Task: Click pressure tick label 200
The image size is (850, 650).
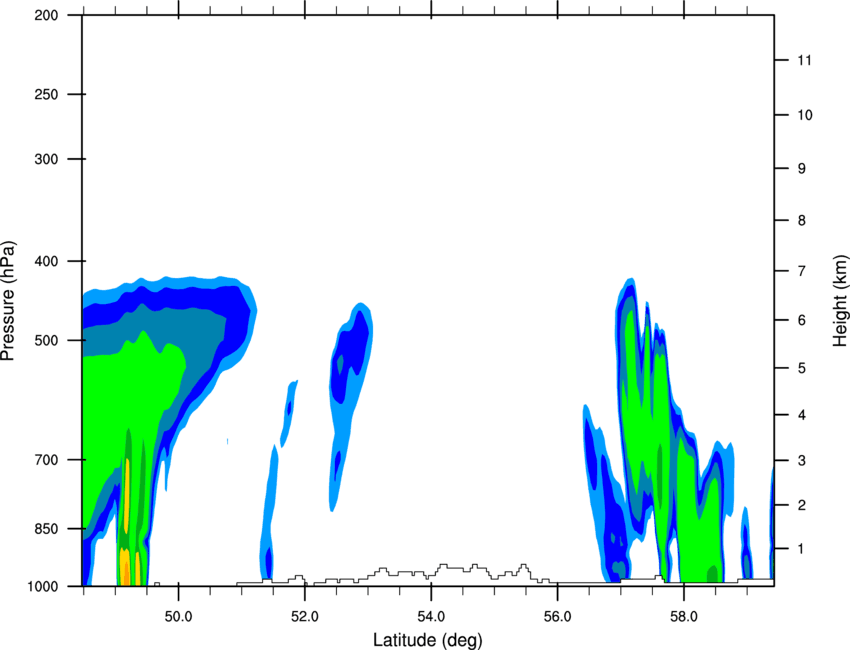Action: (46, 16)
